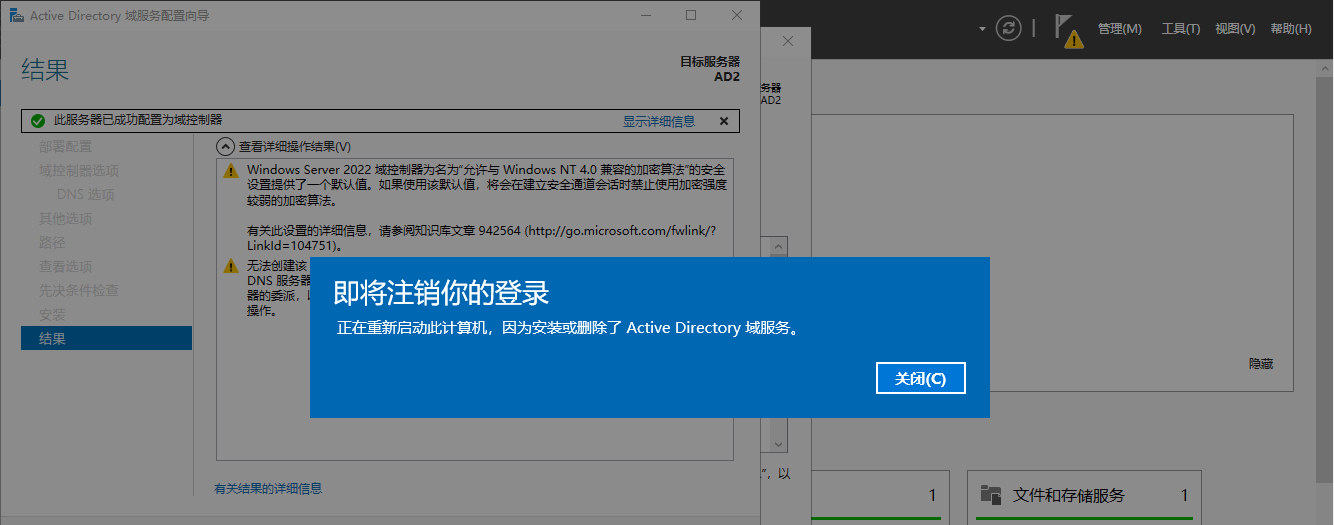Select 域控制器选项 step in wizard sidebar
The height and width of the screenshot is (525, 1334).
click(79, 170)
